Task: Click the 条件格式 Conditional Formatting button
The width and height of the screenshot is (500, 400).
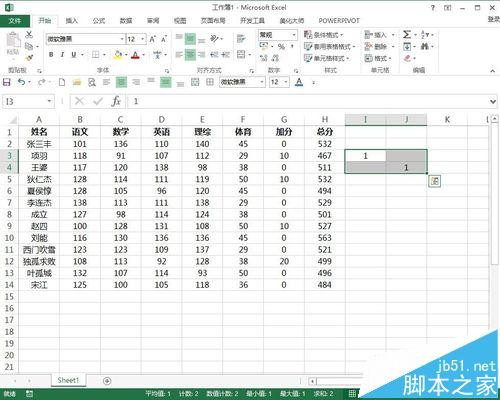Action: pyautogui.click(x=324, y=35)
